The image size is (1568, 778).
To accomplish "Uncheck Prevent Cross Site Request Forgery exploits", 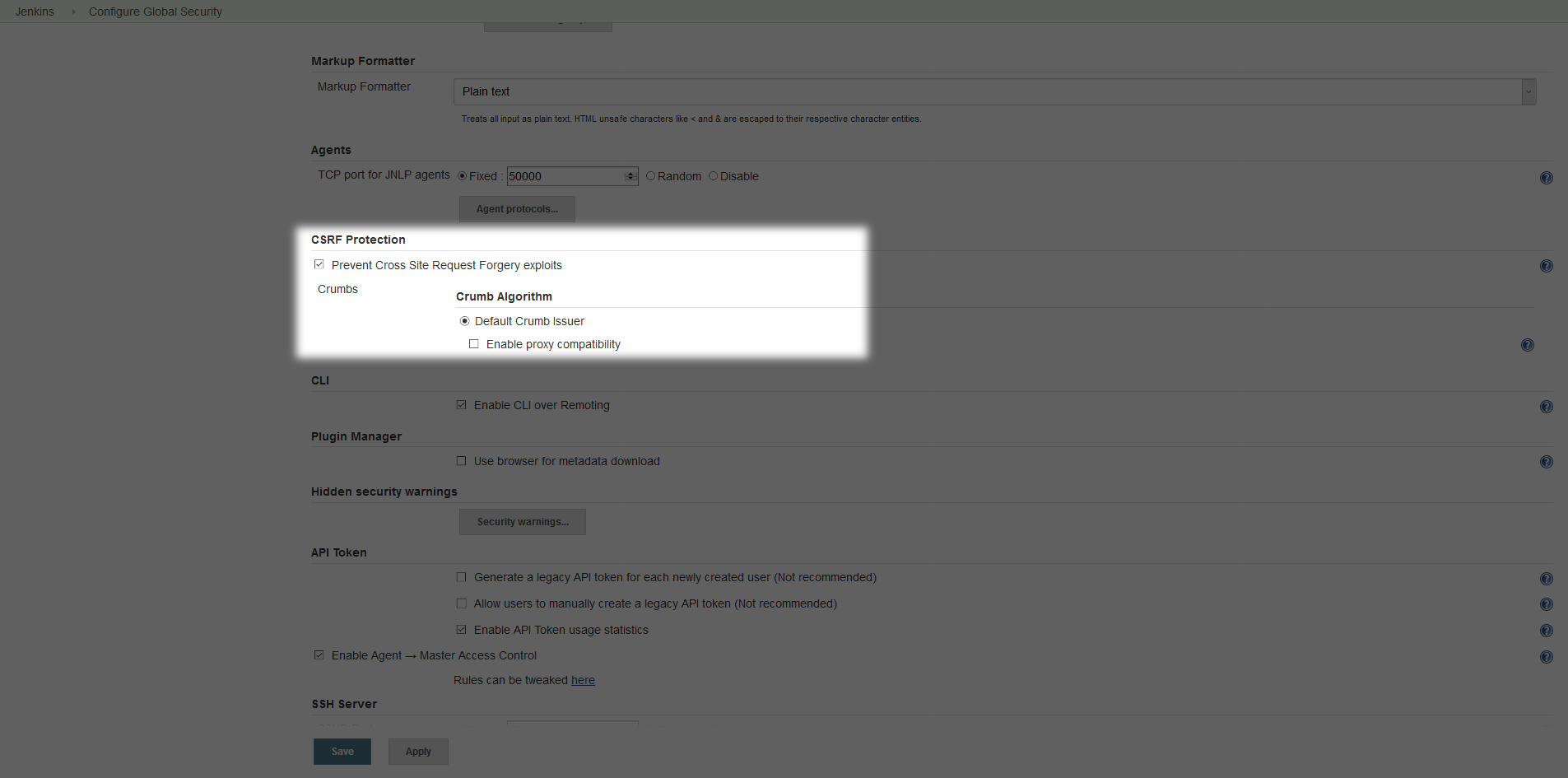I will click(x=319, y=264).
